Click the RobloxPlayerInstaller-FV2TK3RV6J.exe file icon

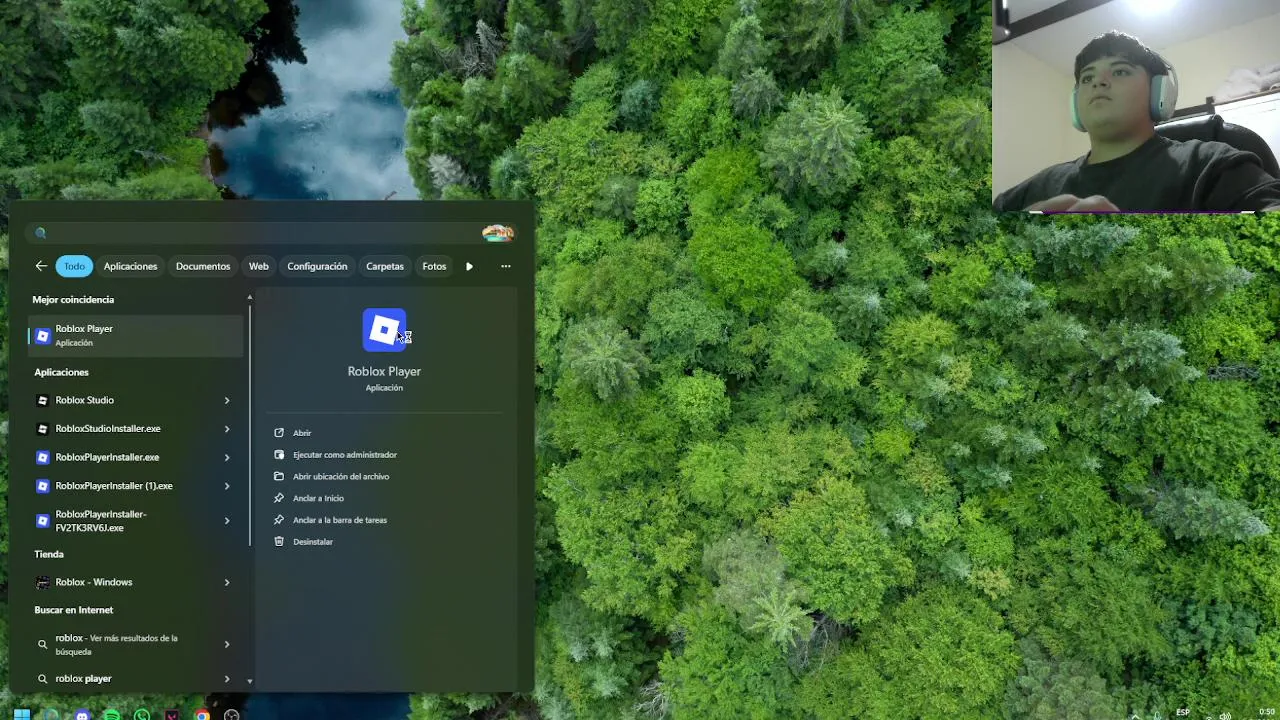[42, 521]
